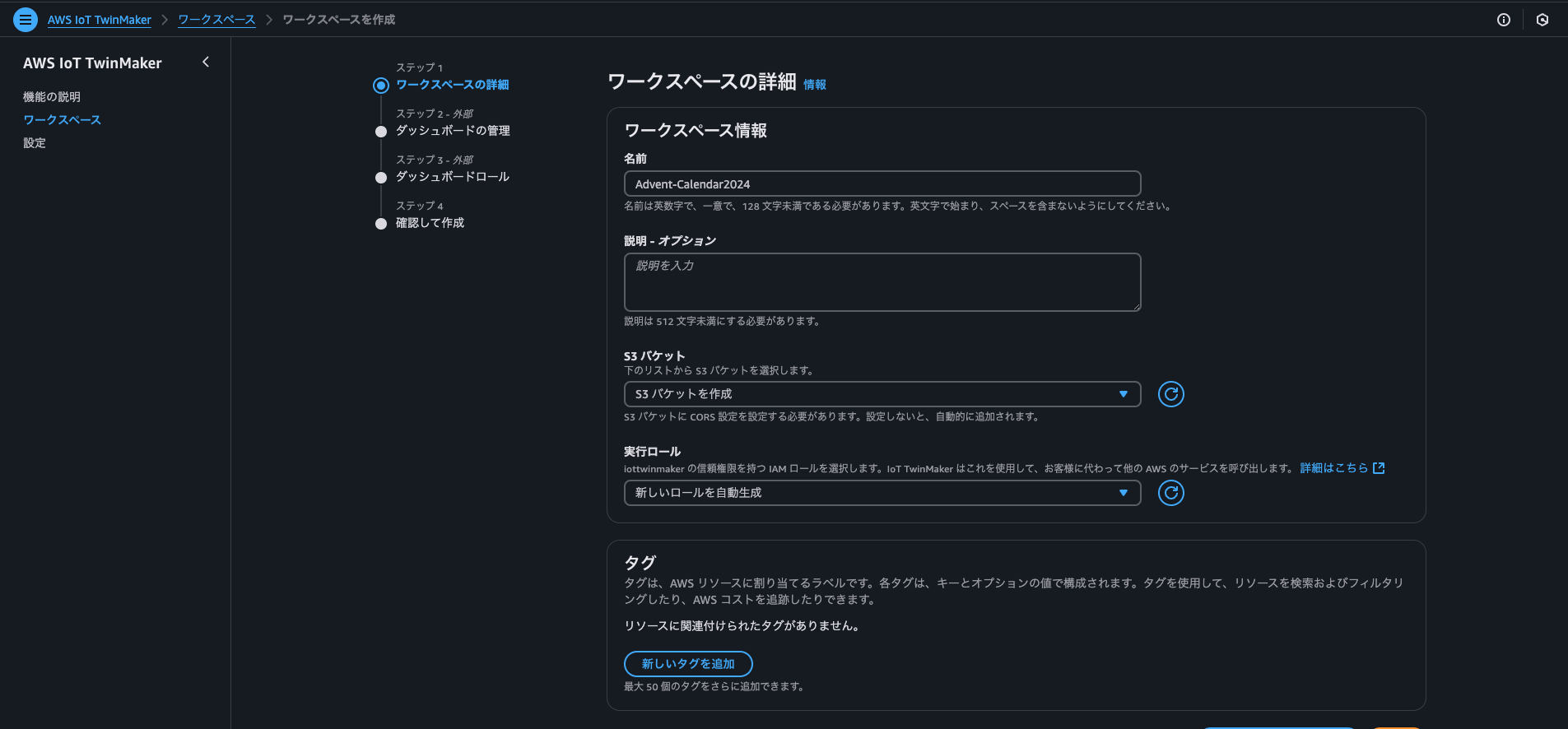Open the hamburger navigation menu icon
The width and height of the screenshot is (1568, 729).
pyautogui.click(x=26, y=20)
